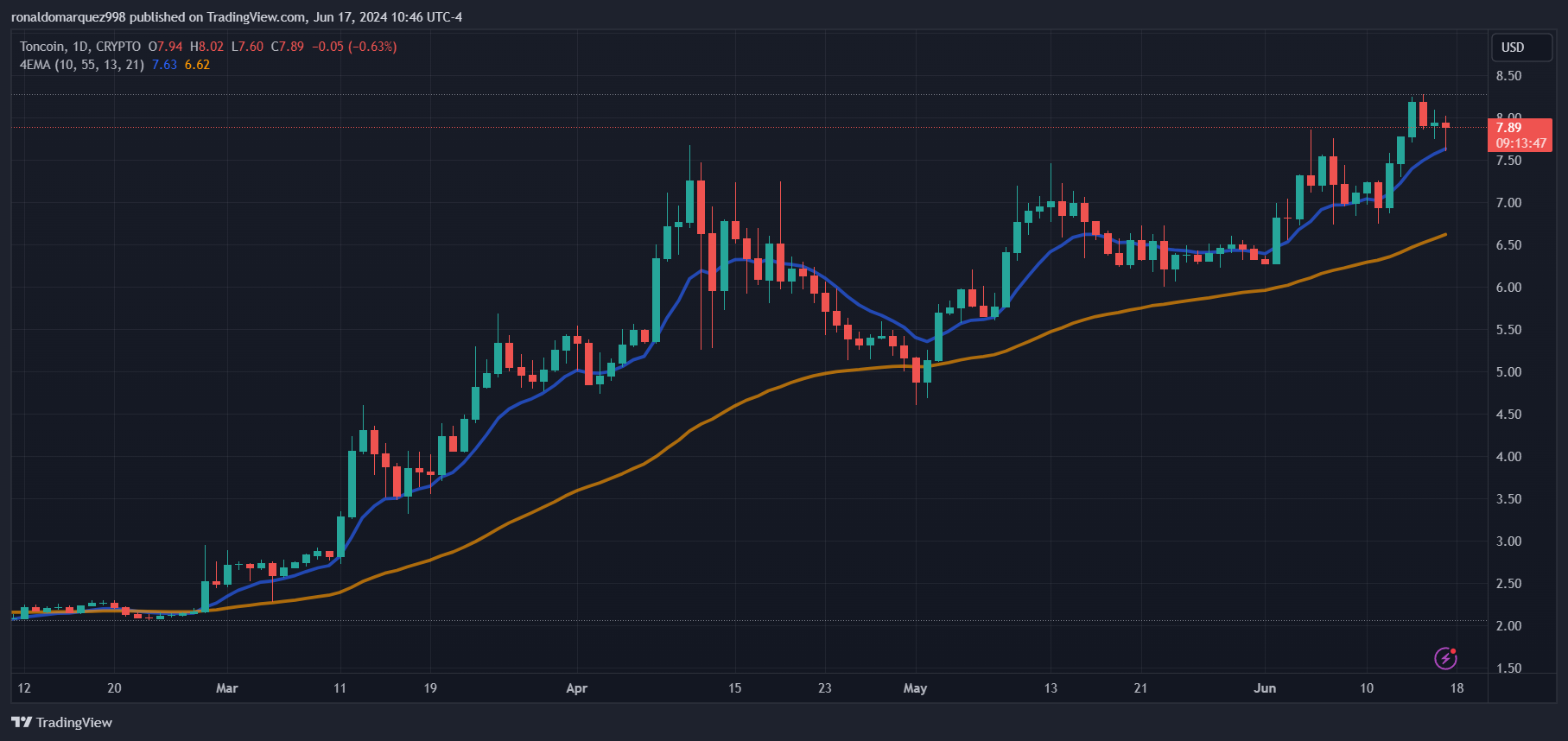Click the 8.50 price axis label
The image size is (1568, 741).
(x=1508, y=76)
